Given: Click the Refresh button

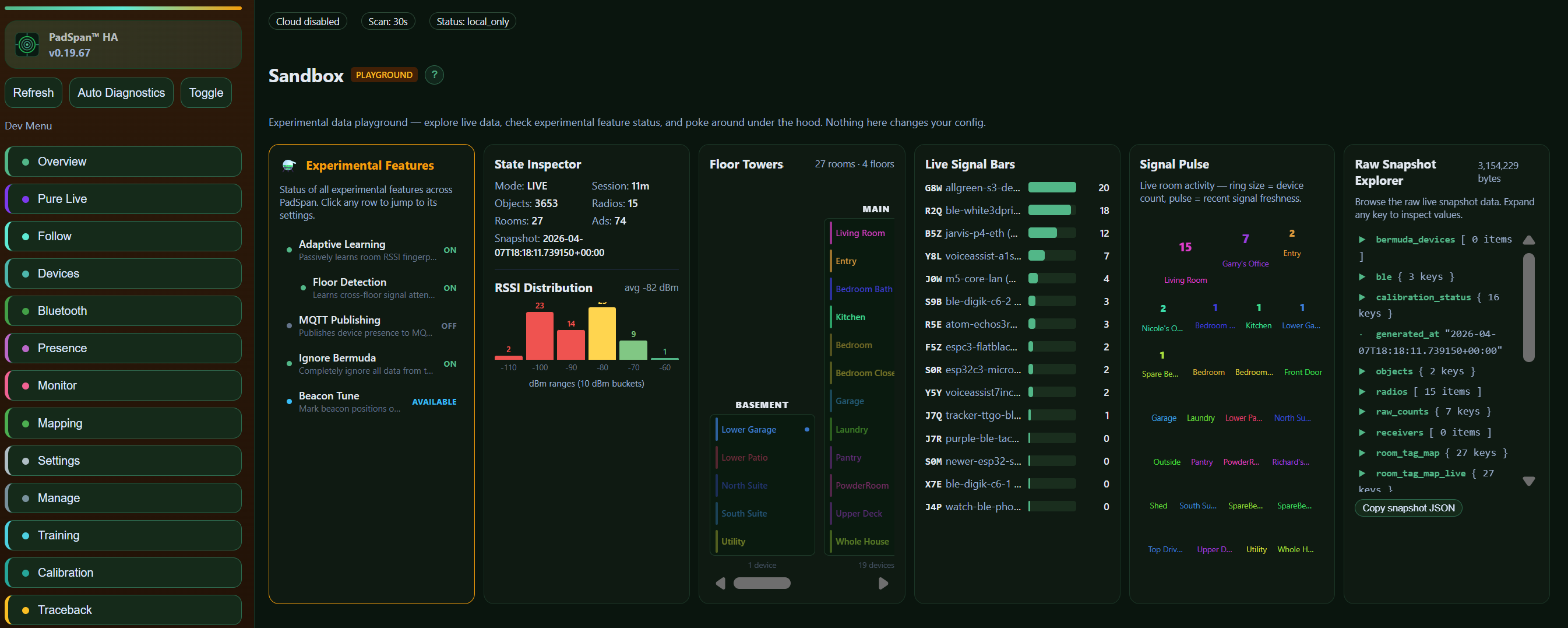Looking at the screenshot, I should 33,93.
